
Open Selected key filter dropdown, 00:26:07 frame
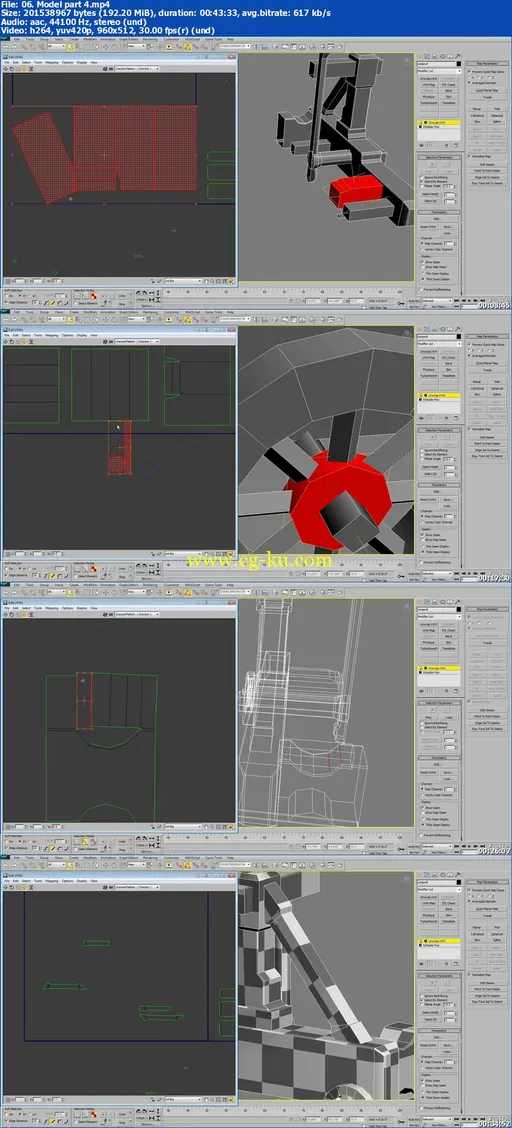tap(436, 847)
